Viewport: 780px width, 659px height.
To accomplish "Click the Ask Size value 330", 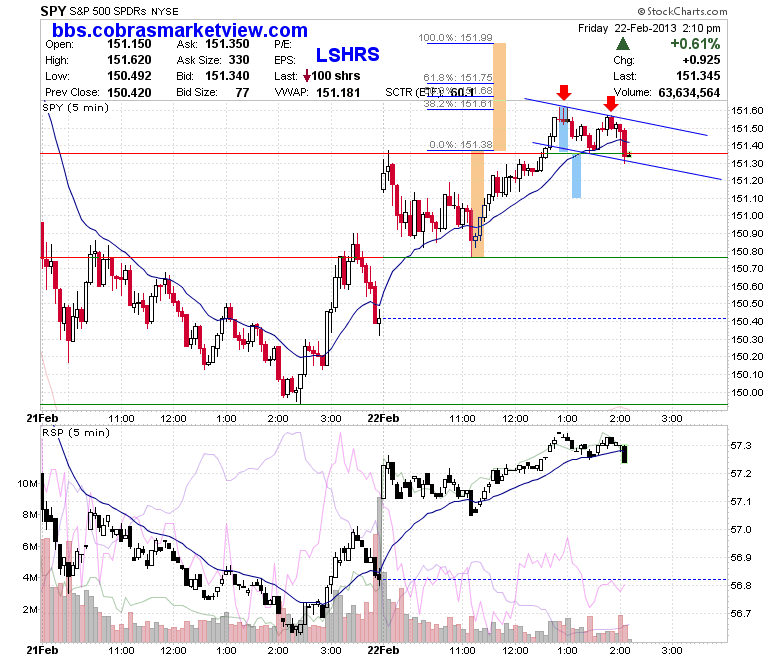I will [239, 60].
